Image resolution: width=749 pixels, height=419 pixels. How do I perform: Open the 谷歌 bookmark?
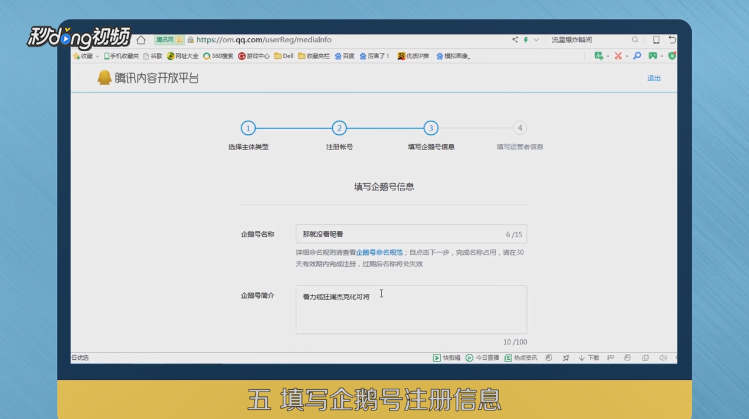(x=153, y=56)
